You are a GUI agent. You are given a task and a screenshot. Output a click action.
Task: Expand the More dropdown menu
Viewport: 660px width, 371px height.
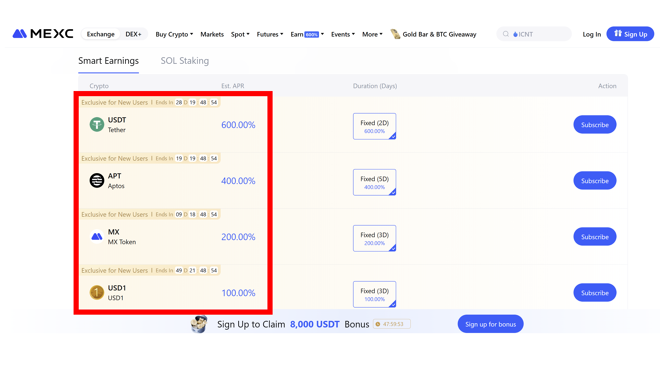(372, 34)
